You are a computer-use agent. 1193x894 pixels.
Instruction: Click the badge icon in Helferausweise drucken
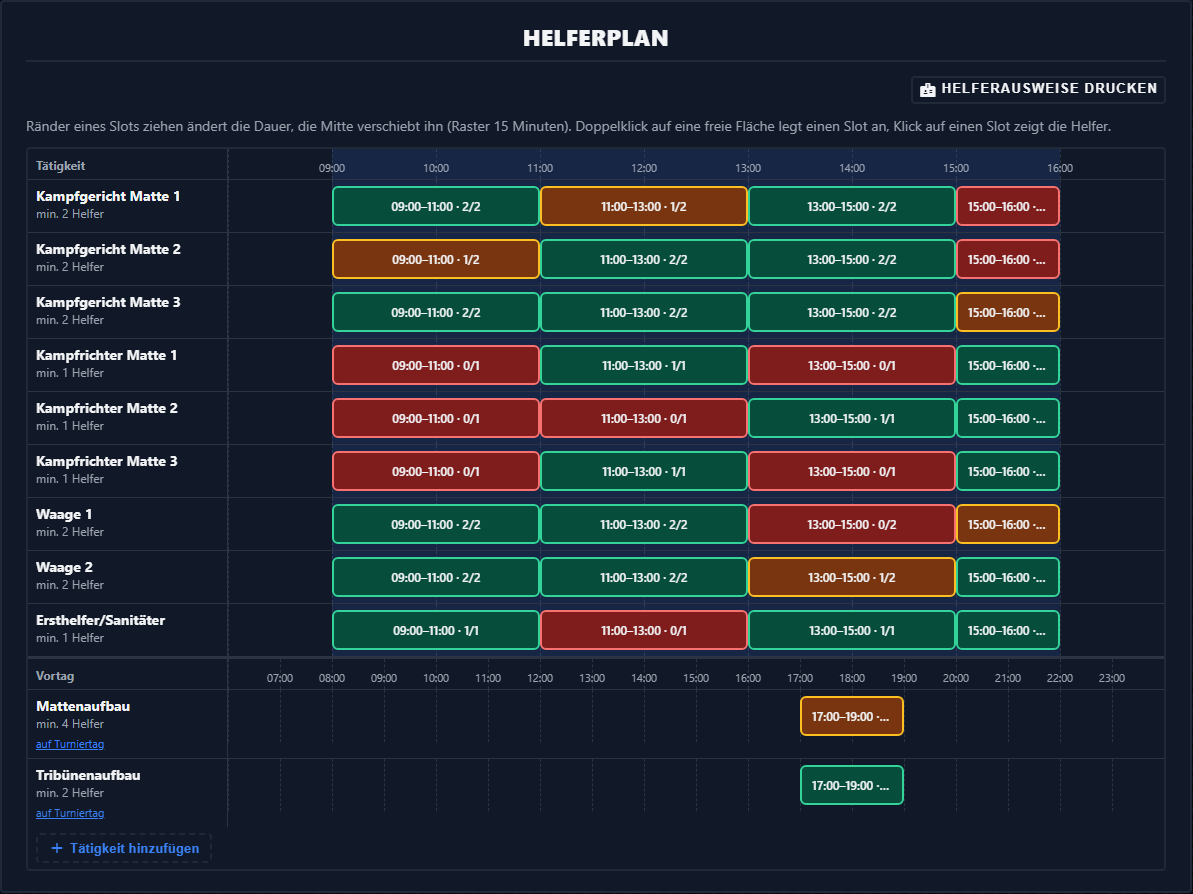pos(927,90)
